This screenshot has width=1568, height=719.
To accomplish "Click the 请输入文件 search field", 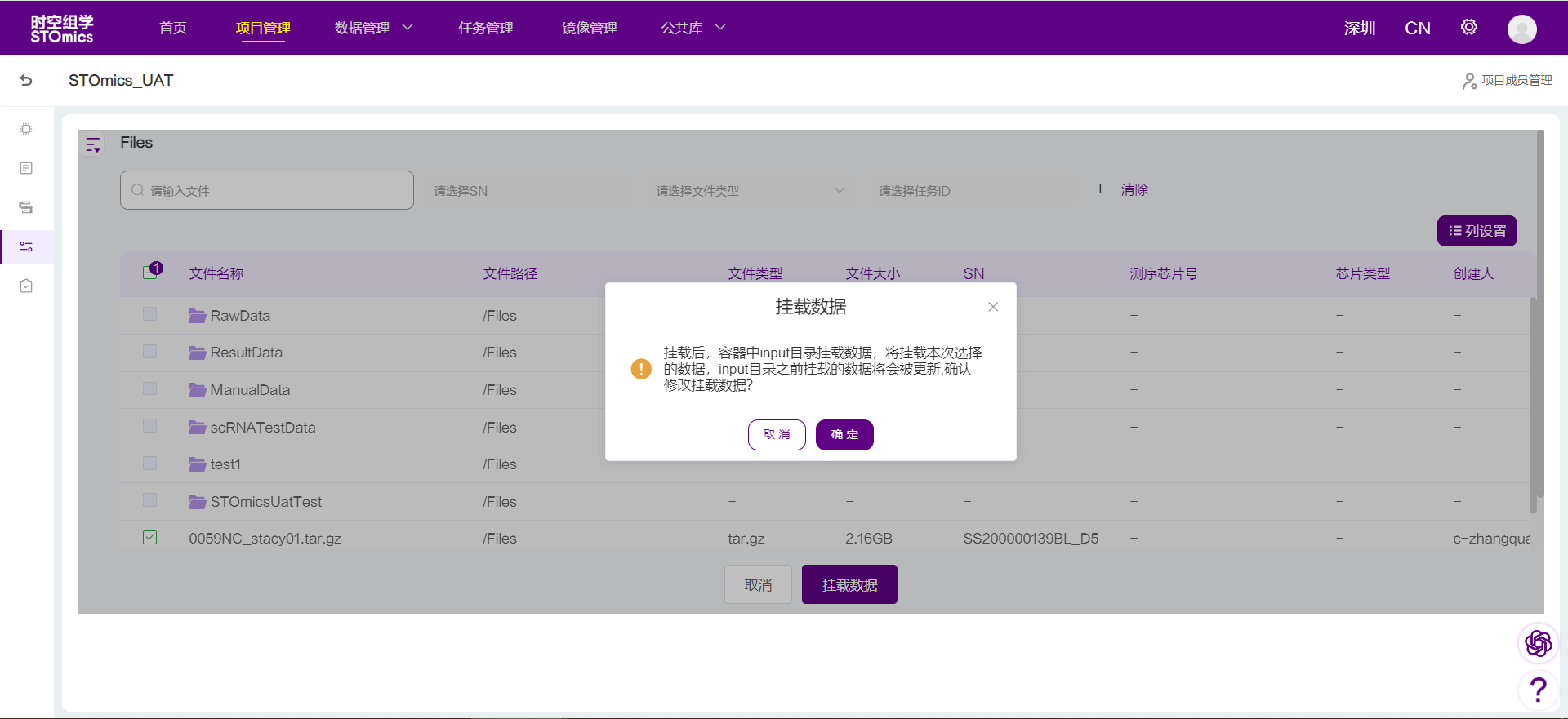I will 267,191.
